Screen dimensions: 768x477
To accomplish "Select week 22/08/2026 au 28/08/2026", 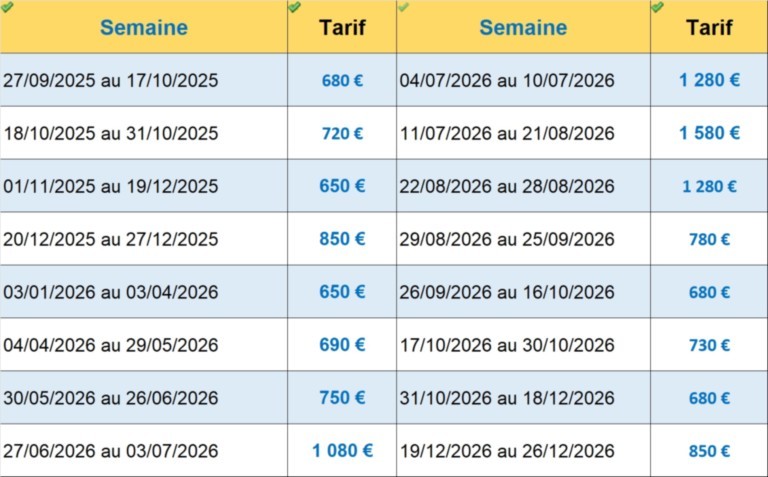I will coord(507,186).
